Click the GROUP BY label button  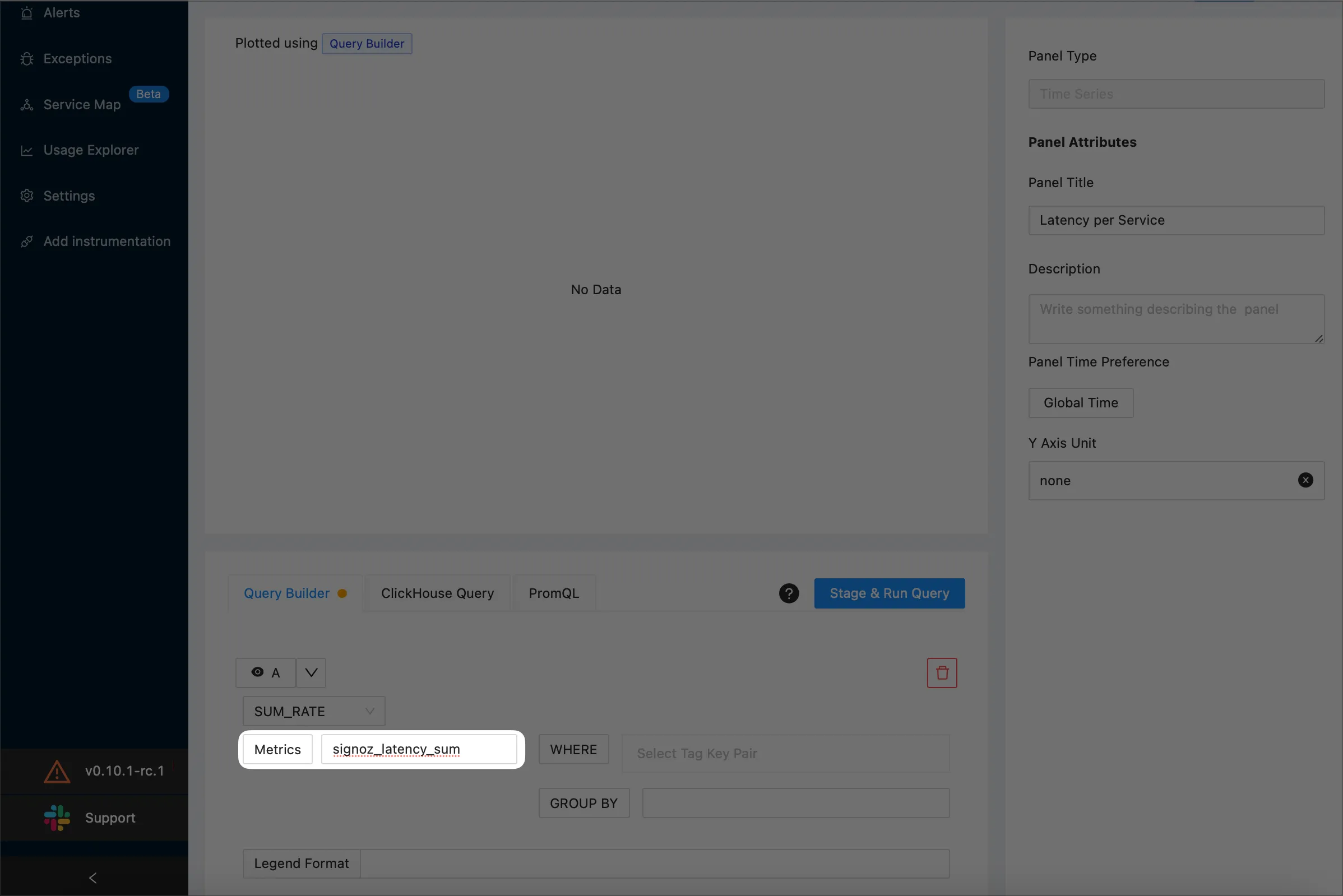(584, 803)
